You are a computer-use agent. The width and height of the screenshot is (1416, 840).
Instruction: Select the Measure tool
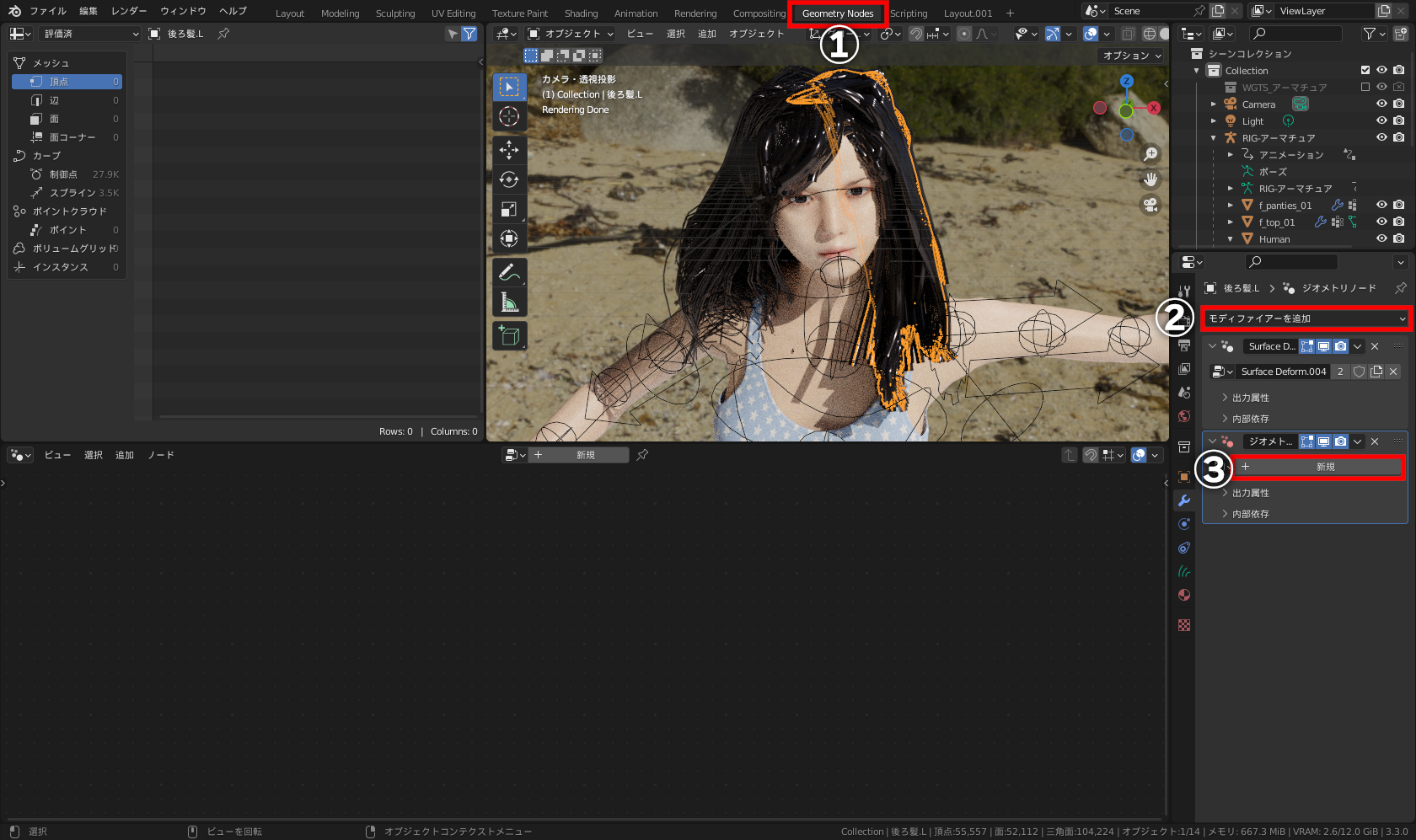click(x=509, y=302)
